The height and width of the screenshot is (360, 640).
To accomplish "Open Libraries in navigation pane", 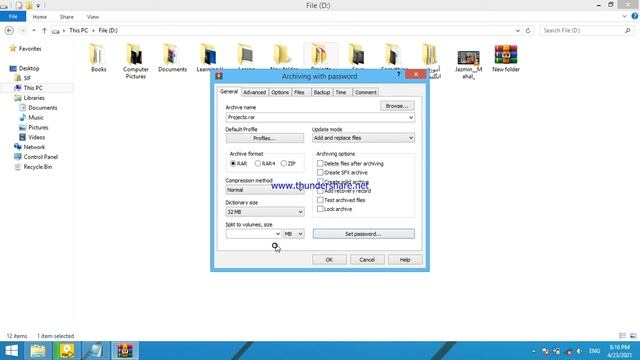I will [34, 98].
